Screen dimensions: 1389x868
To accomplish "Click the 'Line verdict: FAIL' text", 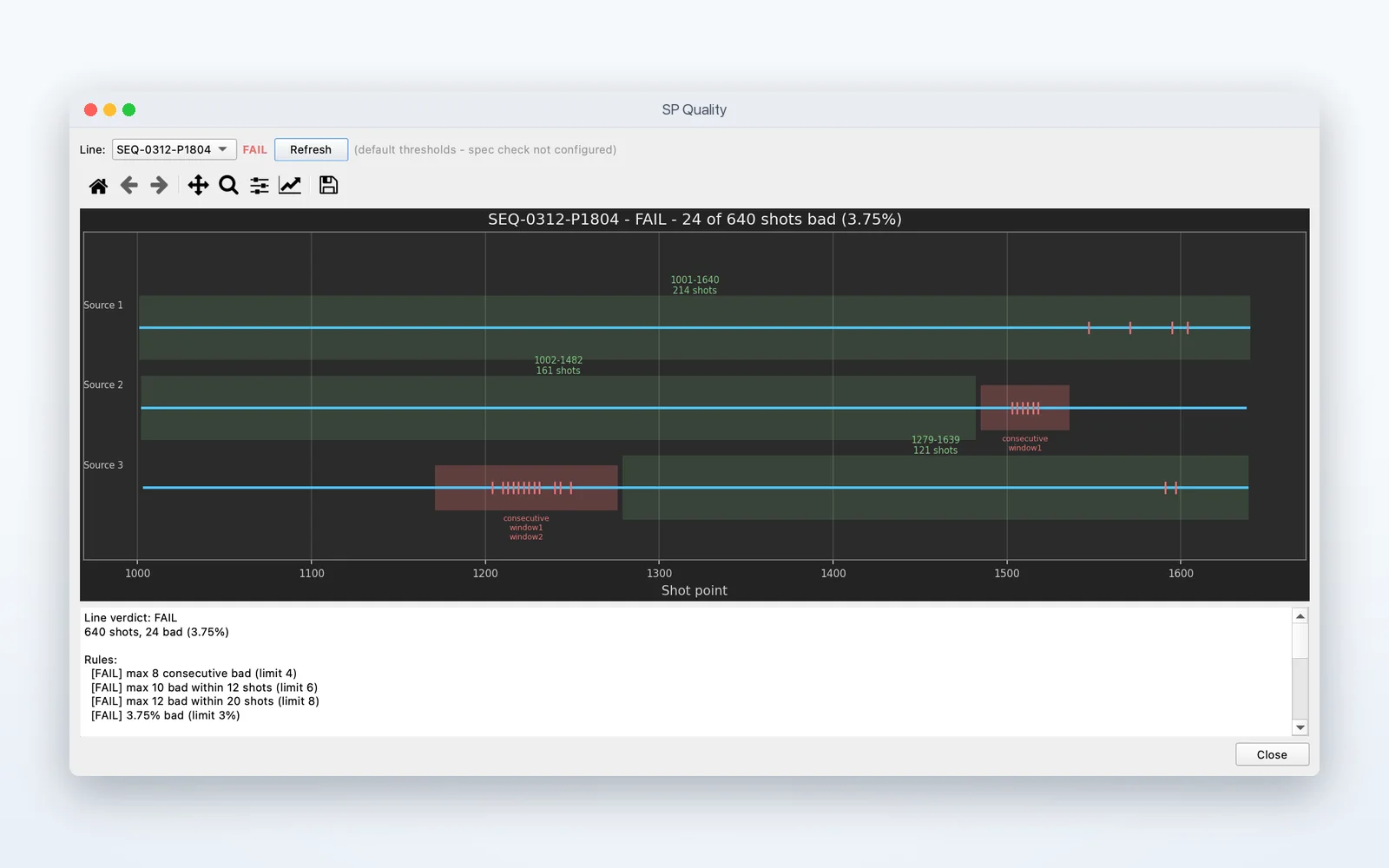I will tap(130, 618).
